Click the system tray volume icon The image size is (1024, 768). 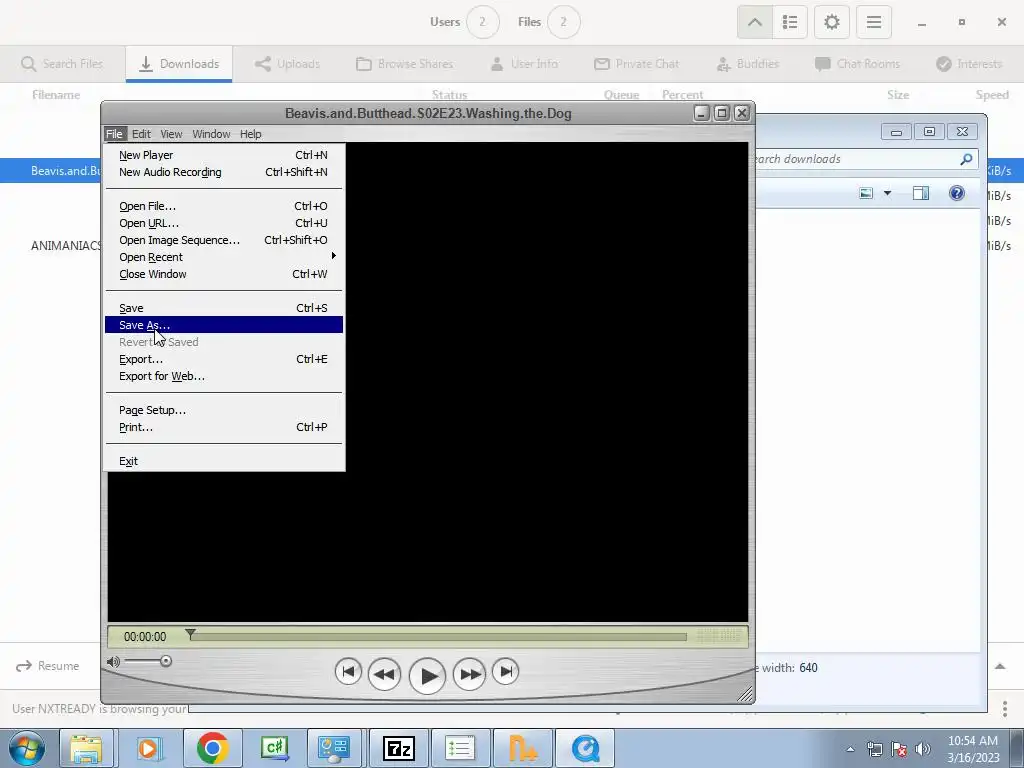[x=923, y=749]
